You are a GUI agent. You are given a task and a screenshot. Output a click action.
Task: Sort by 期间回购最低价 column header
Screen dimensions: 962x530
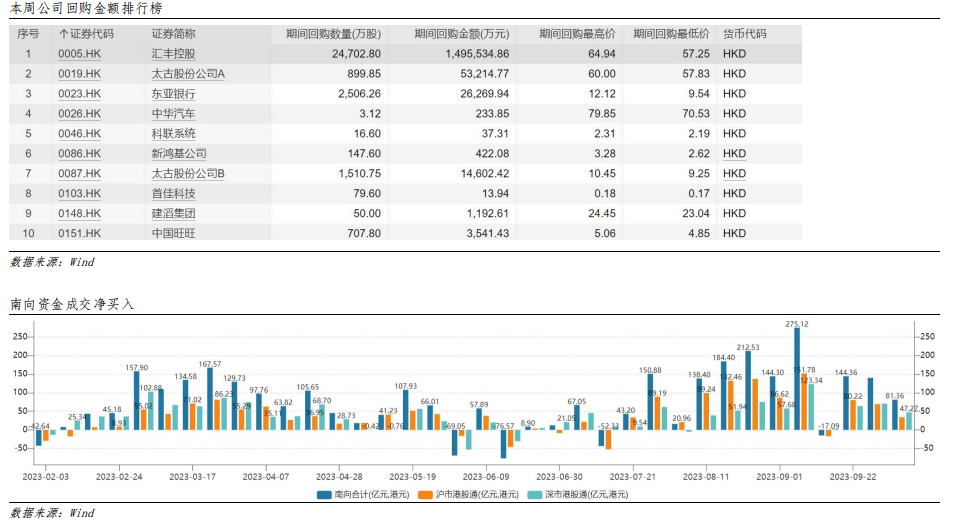point(671,34)
